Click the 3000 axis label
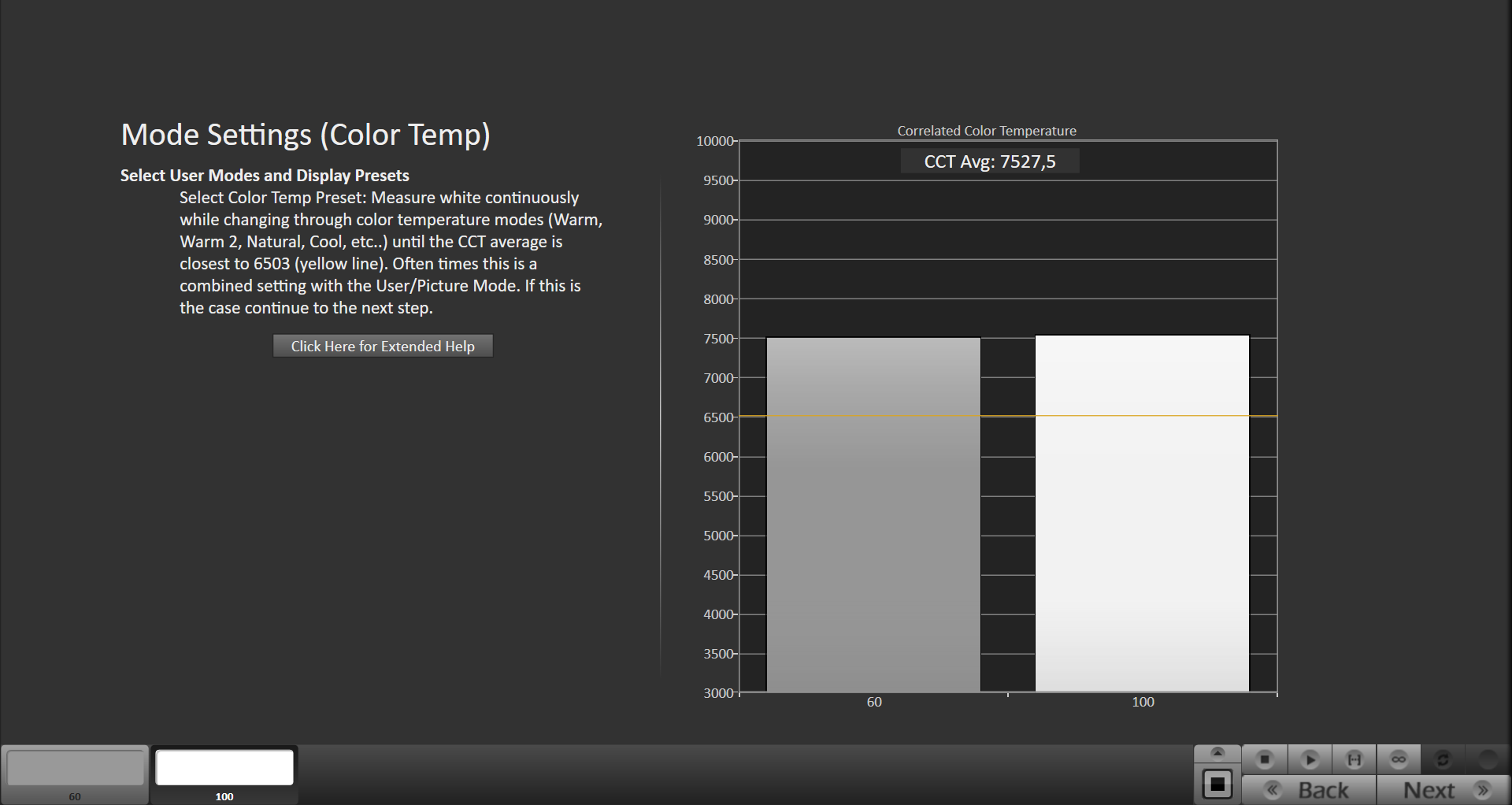1512x805 pixels. pos(718,693)
